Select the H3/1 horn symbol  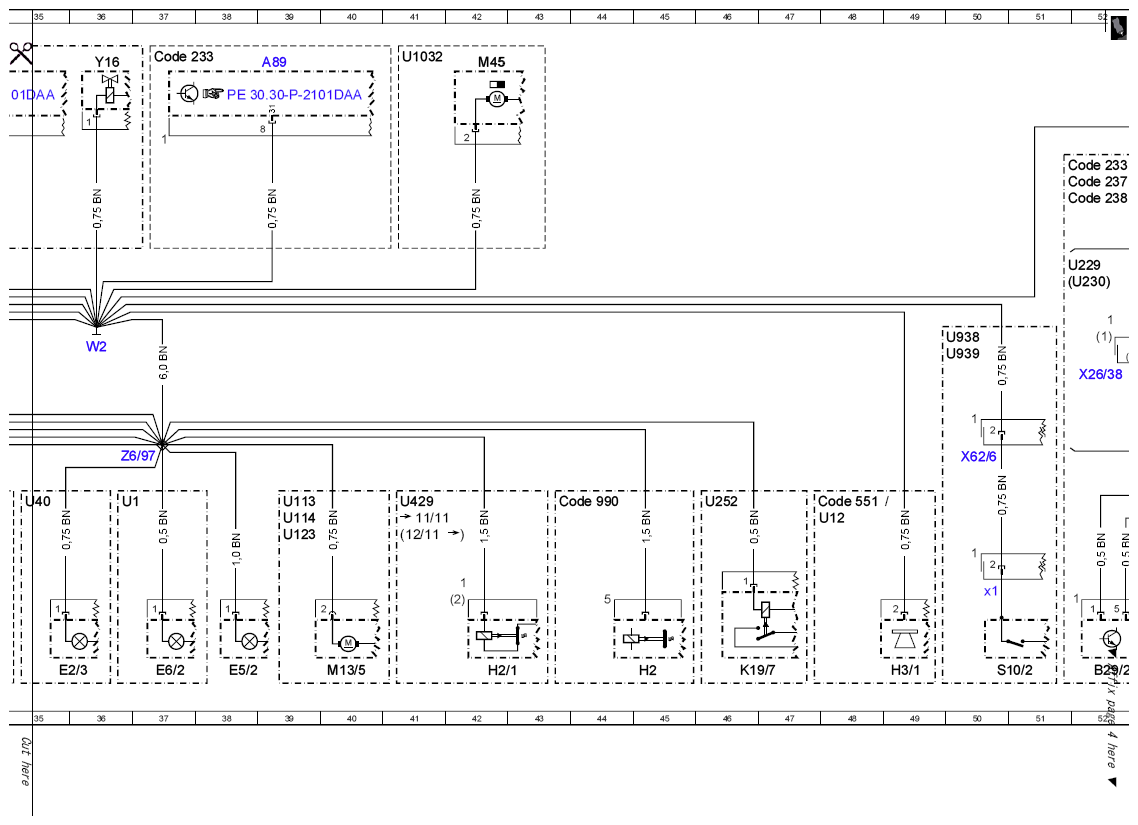(904, 640)
